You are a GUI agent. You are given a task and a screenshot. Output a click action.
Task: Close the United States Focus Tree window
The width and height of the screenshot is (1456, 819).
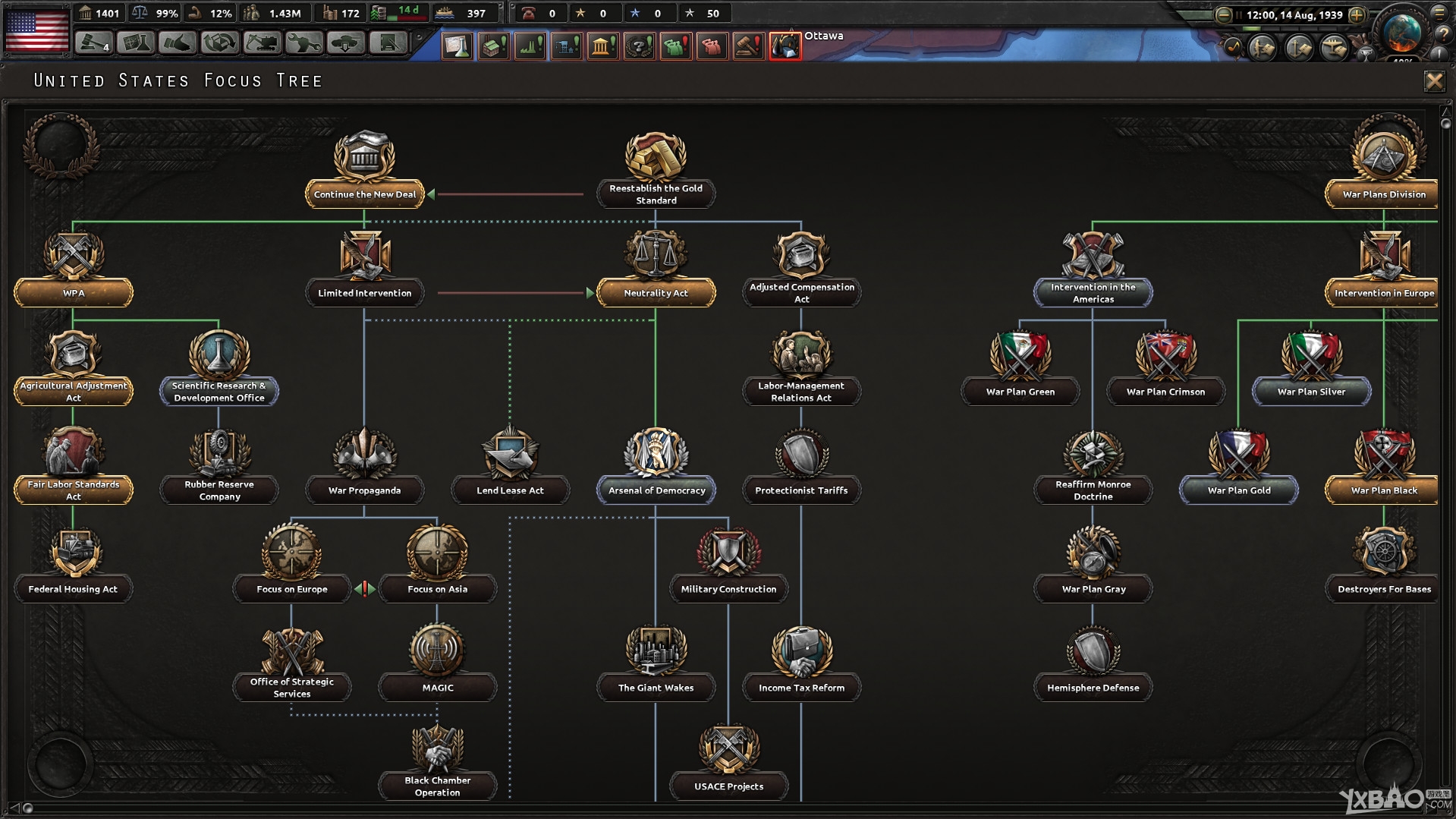coord(1434,81)
